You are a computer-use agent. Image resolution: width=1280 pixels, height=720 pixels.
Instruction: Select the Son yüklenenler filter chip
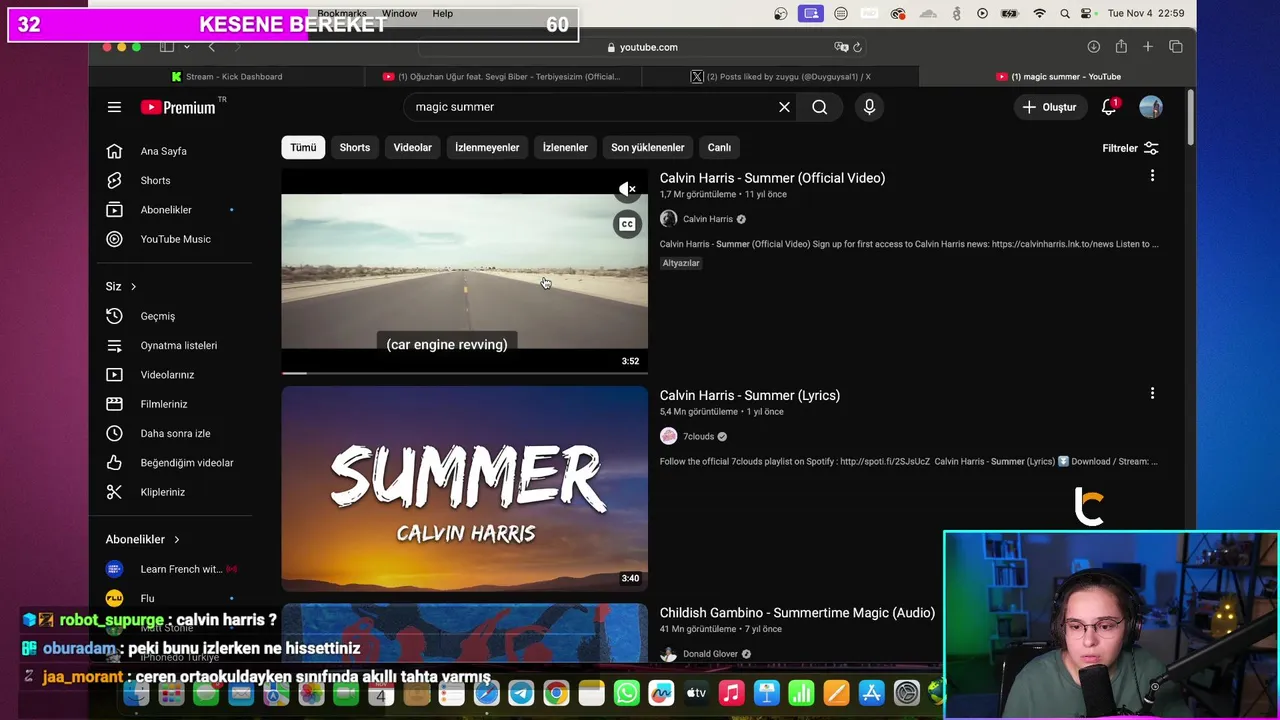click(x=648, y=148)
